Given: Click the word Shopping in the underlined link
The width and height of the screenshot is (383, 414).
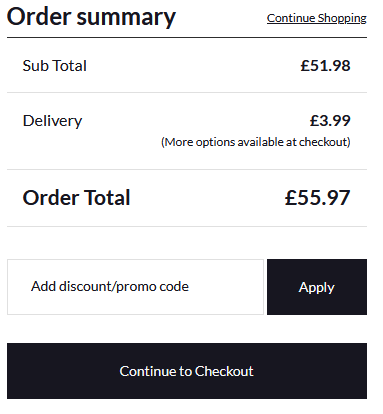Looking at the screenshot, I should coord(342,18).
